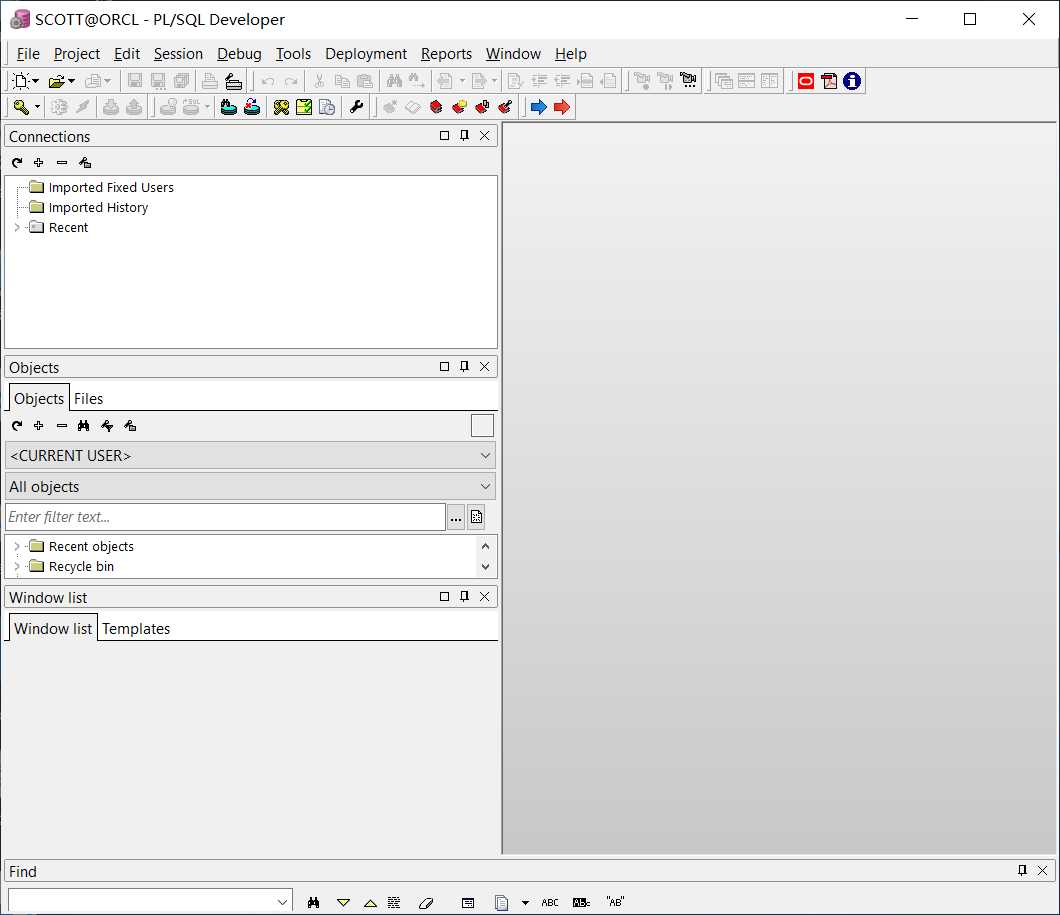The image size is (1060, 915).
Task: Click the crossed keys icon
Action: (x=281, y=107)
